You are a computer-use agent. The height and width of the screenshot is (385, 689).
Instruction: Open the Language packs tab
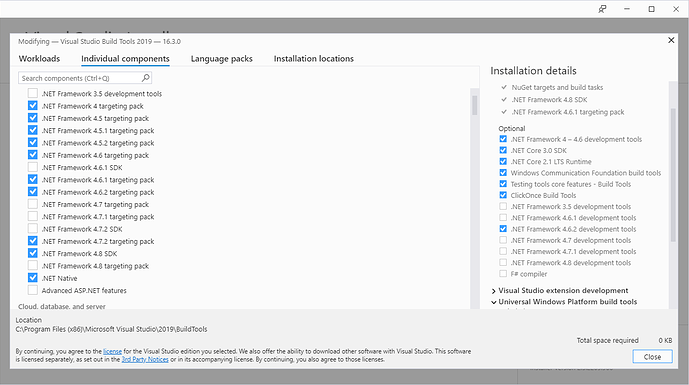221,58
